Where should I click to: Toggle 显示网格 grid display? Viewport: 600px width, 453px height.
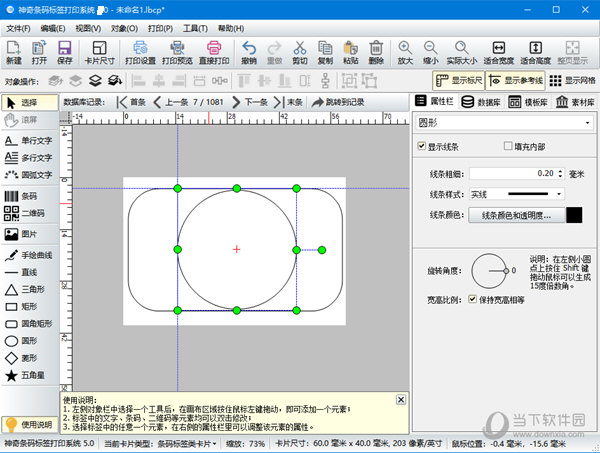572,80
